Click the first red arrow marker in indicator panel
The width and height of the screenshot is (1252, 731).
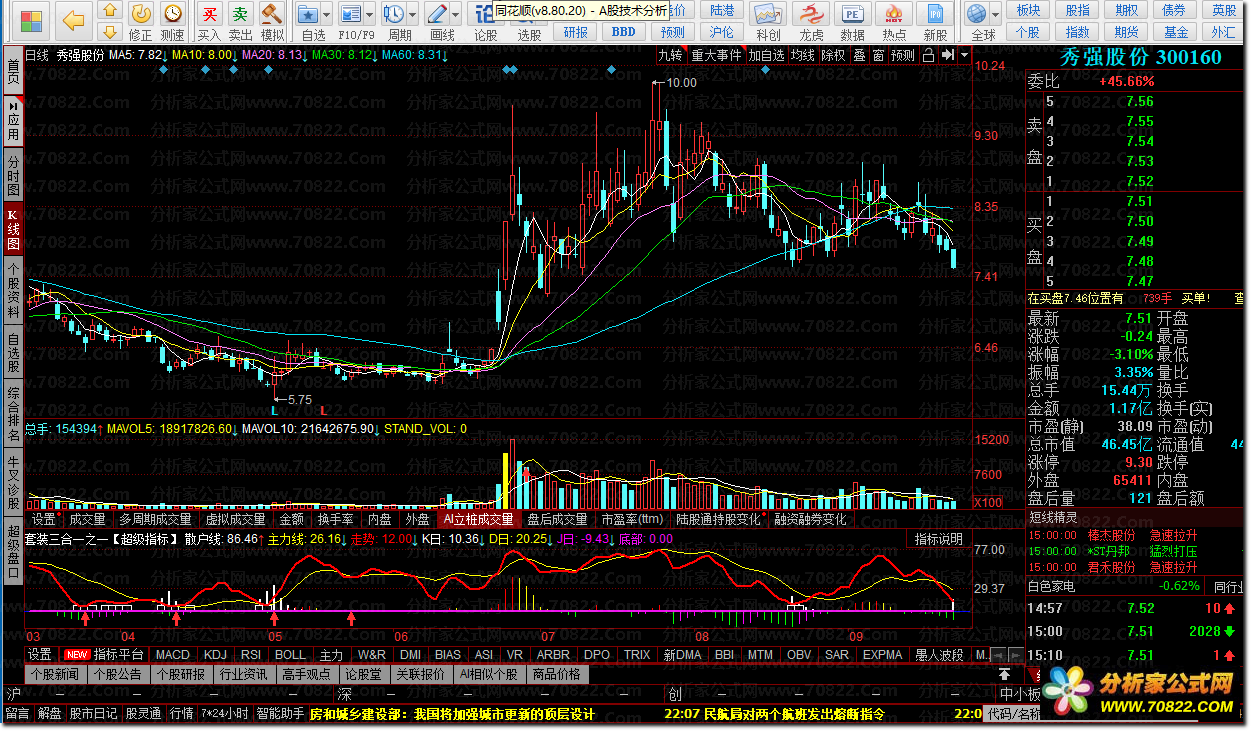[86, 619]
